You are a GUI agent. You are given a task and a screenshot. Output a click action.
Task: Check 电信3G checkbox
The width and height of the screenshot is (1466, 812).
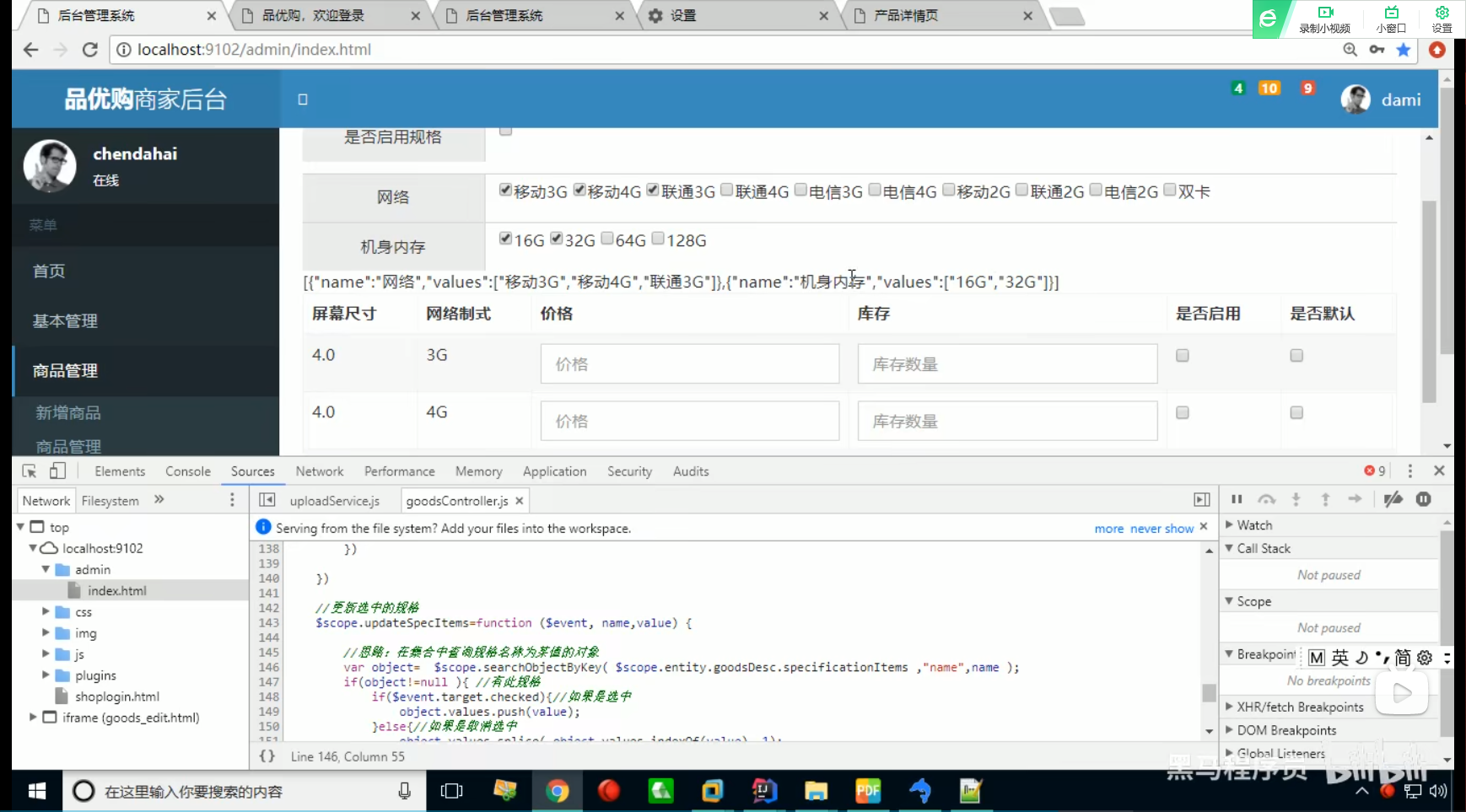pyautogui.click(x=800, y=190)
